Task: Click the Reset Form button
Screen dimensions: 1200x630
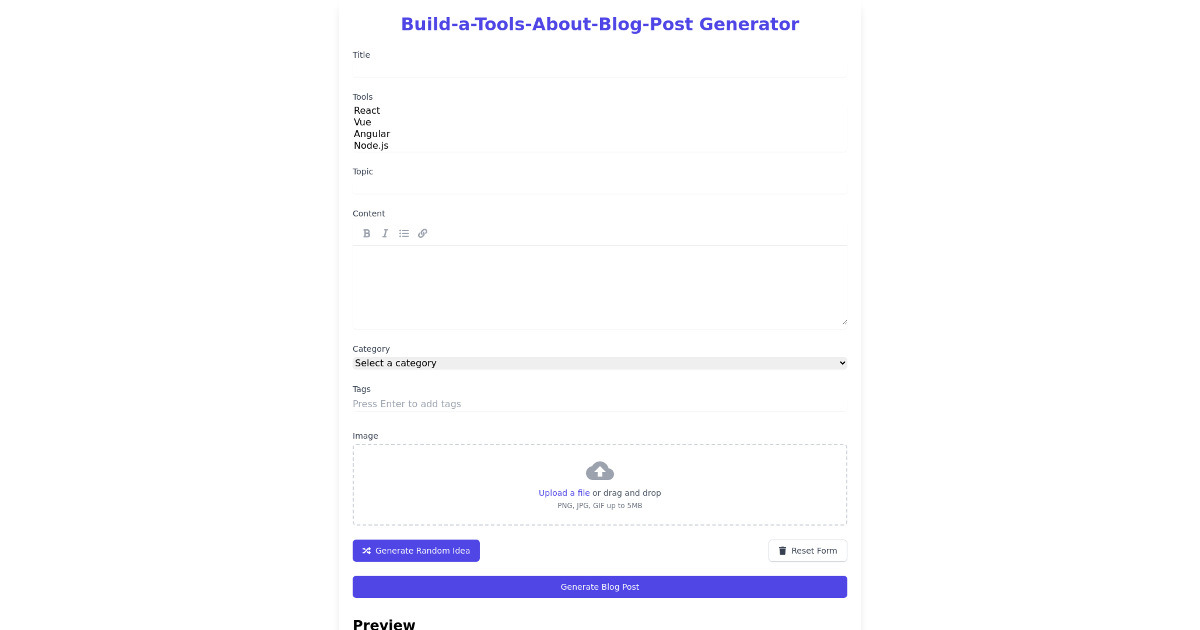Action: (808, 550)
